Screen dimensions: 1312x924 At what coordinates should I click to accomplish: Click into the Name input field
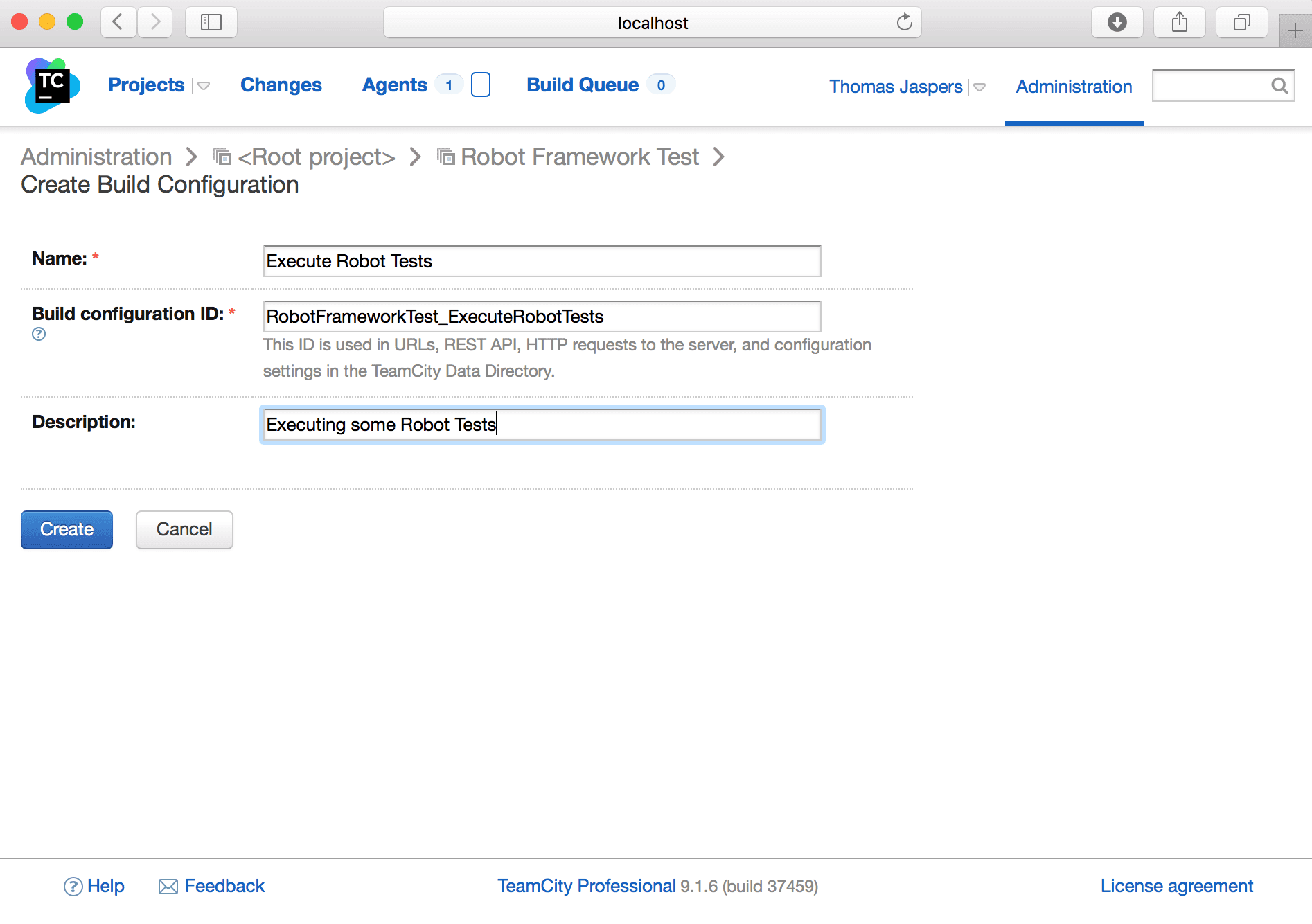pyautogui.click(x=542, y=261)
